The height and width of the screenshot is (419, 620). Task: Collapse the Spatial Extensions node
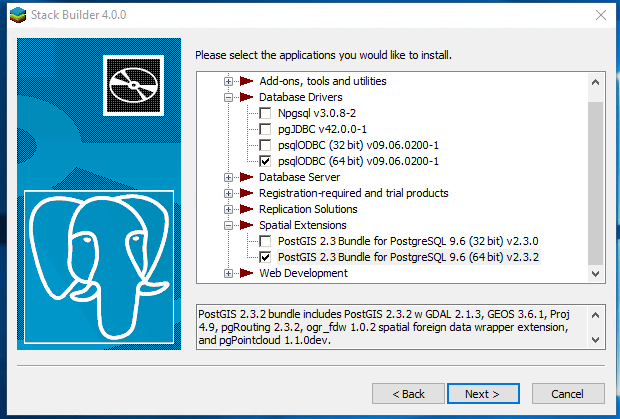228,225
